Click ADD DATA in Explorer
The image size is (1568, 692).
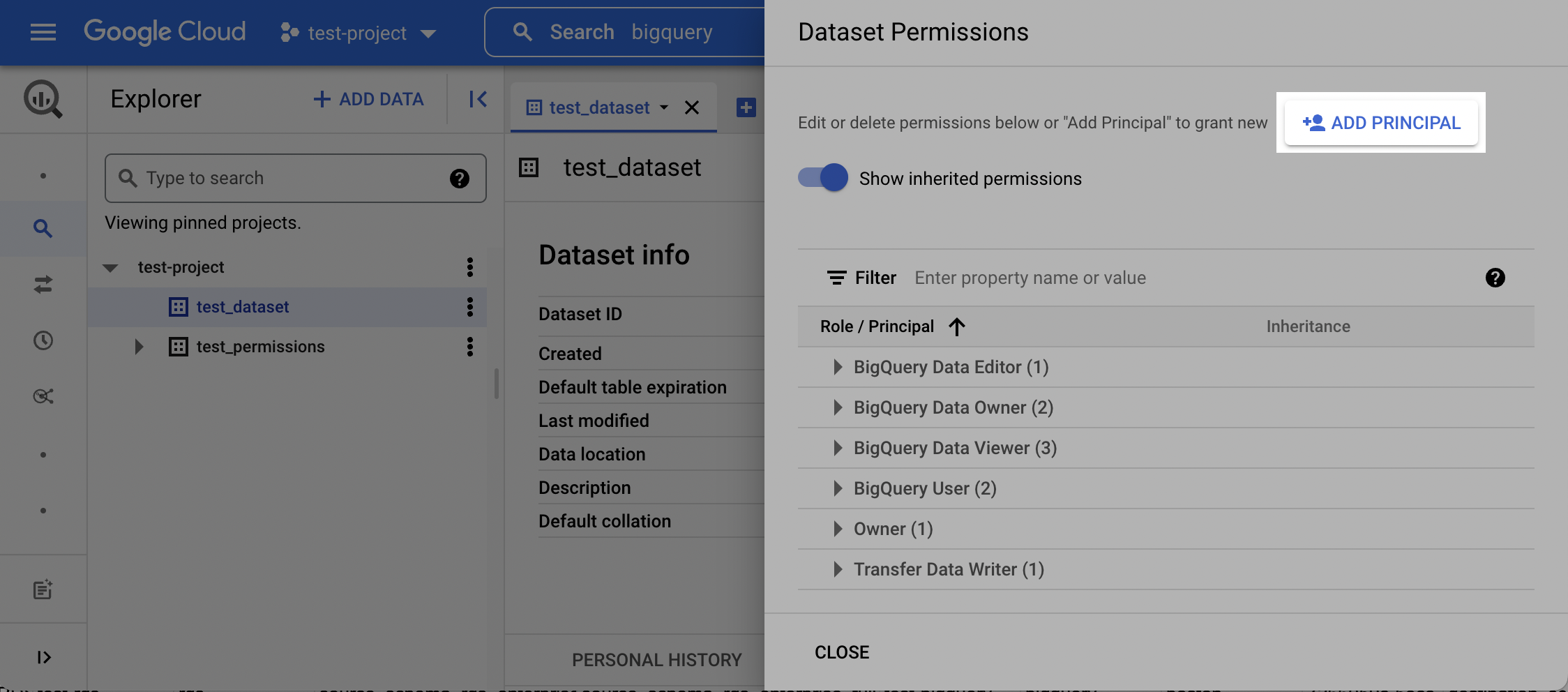pyautogui.click(x=368, y=99)
